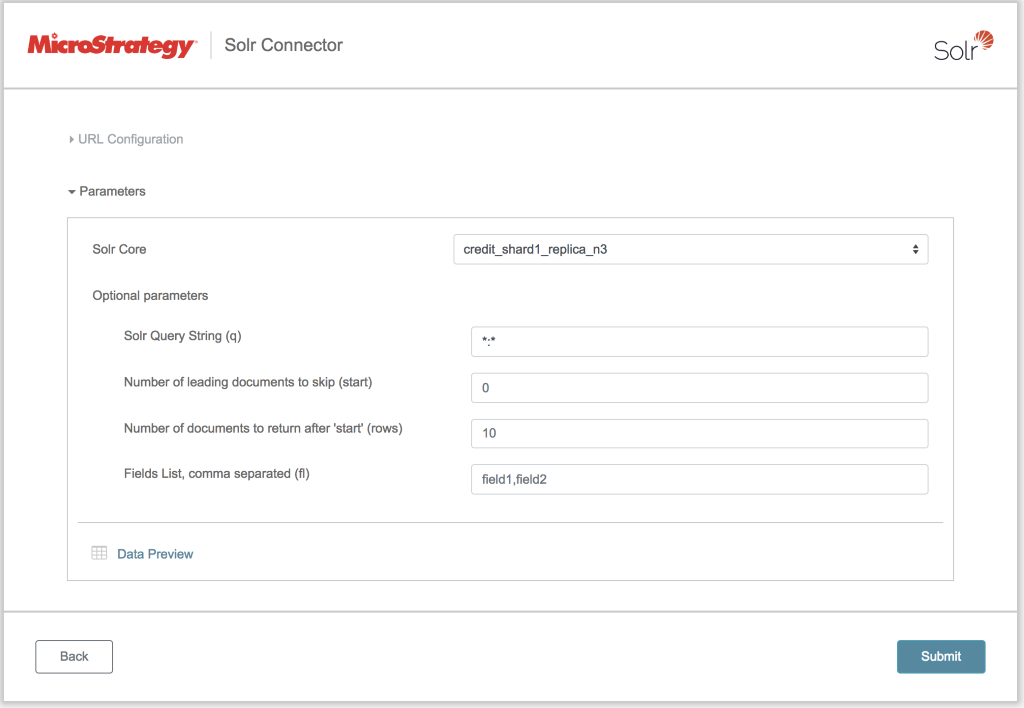Open the Data Preview link
Viewport: 1024px width, 708px height.
(155, 554)
